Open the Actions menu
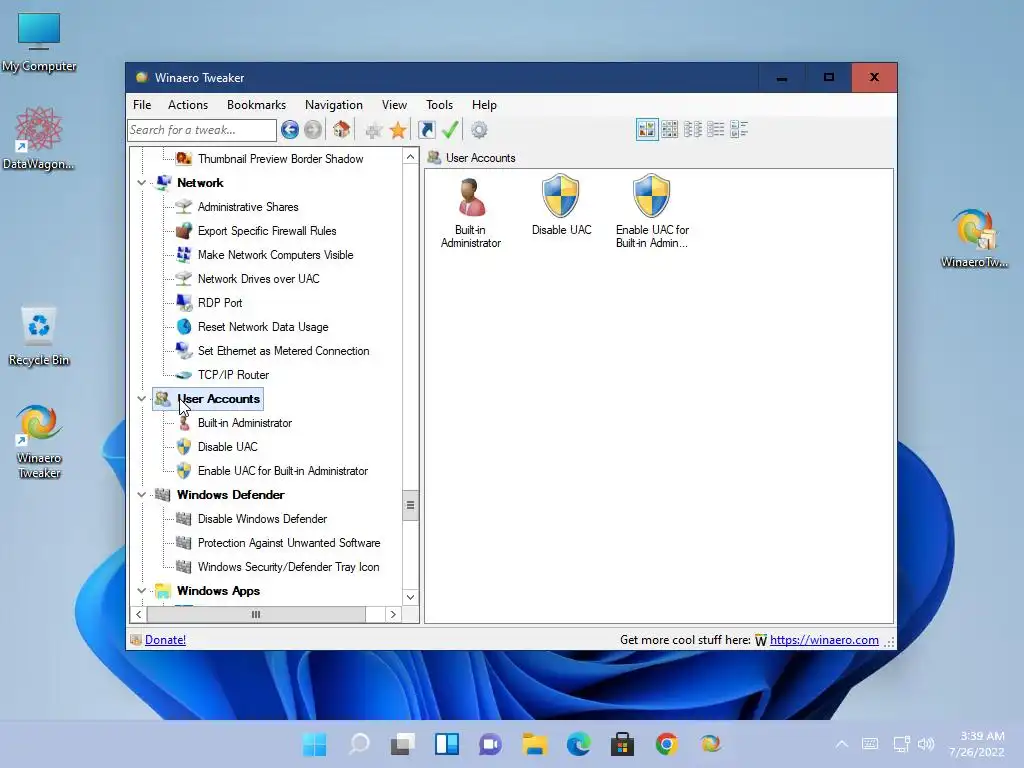This screenshot has width=1024, height=768. (x=187, y=104)
